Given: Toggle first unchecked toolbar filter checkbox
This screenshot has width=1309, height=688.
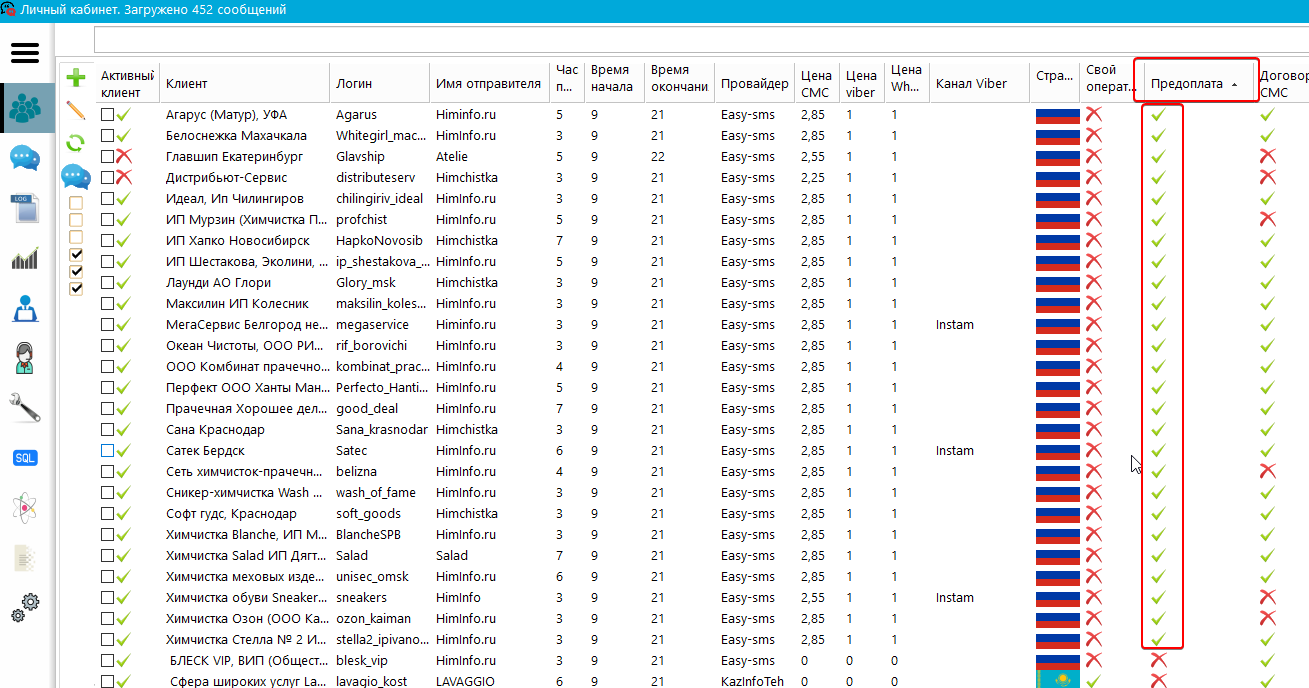Looking at the screenshot, I should [x=76, y=203].
